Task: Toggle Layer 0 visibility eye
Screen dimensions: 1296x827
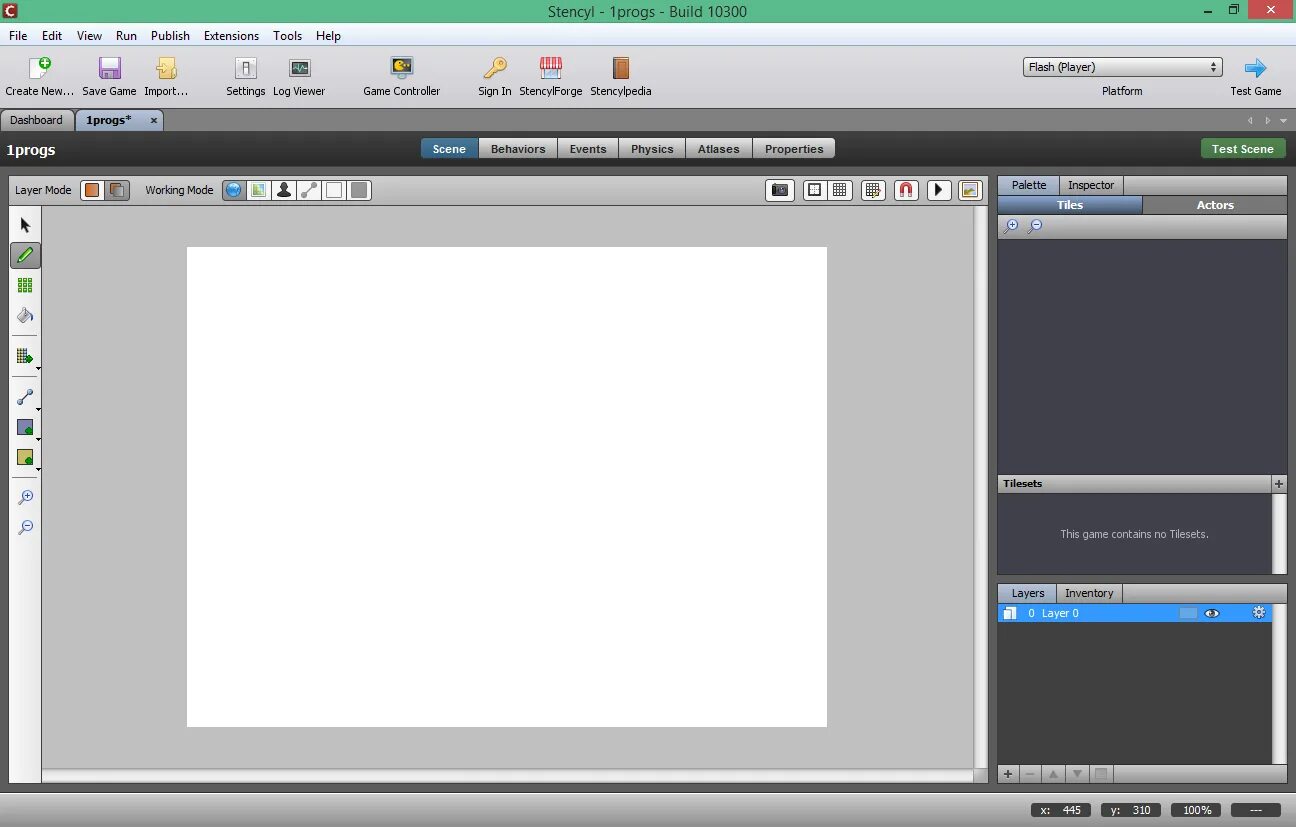Action: coord(1212,613)
